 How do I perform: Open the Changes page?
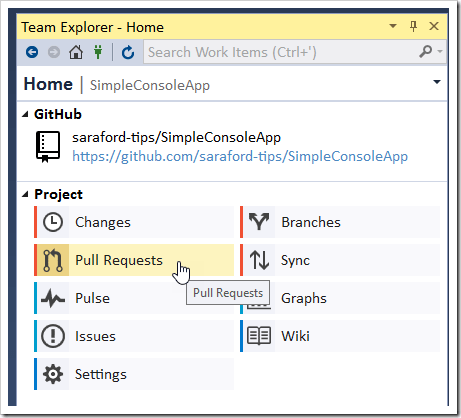tap(134, 222)
